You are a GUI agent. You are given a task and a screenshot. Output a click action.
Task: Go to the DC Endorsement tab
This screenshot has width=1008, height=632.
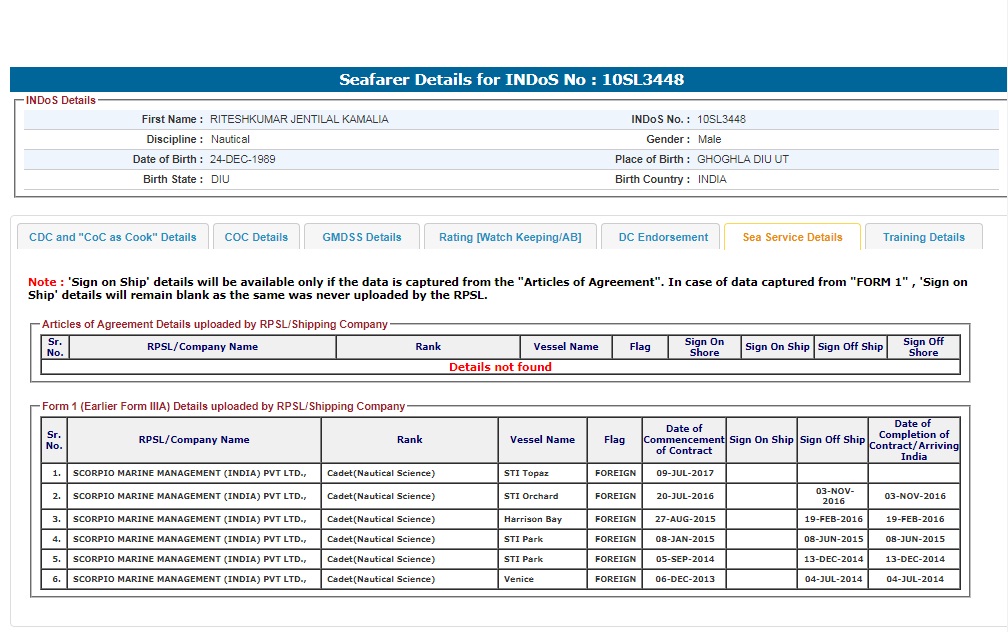click(662, 237)
